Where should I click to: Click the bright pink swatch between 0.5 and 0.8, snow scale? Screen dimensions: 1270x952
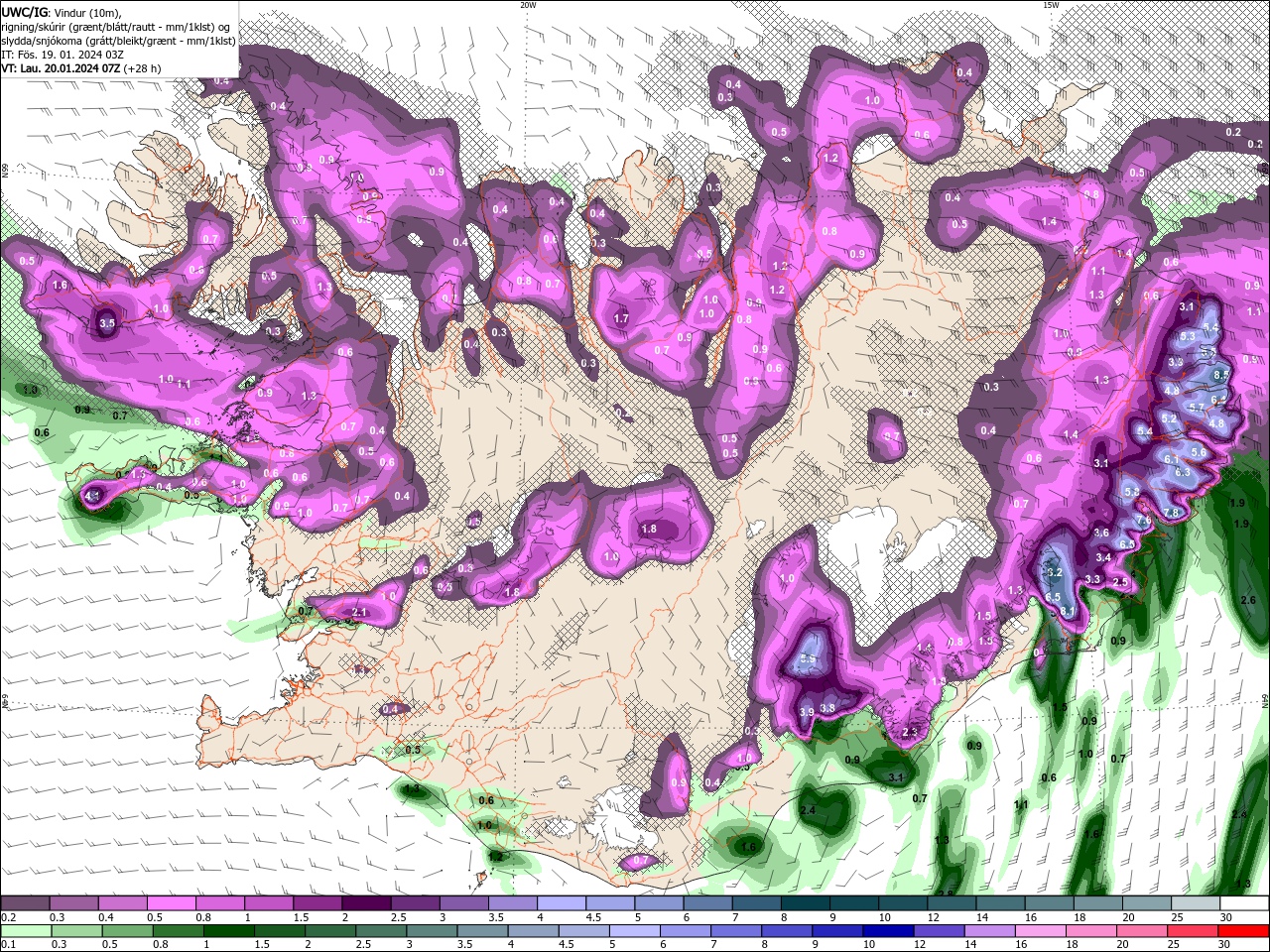coord(171,903)
